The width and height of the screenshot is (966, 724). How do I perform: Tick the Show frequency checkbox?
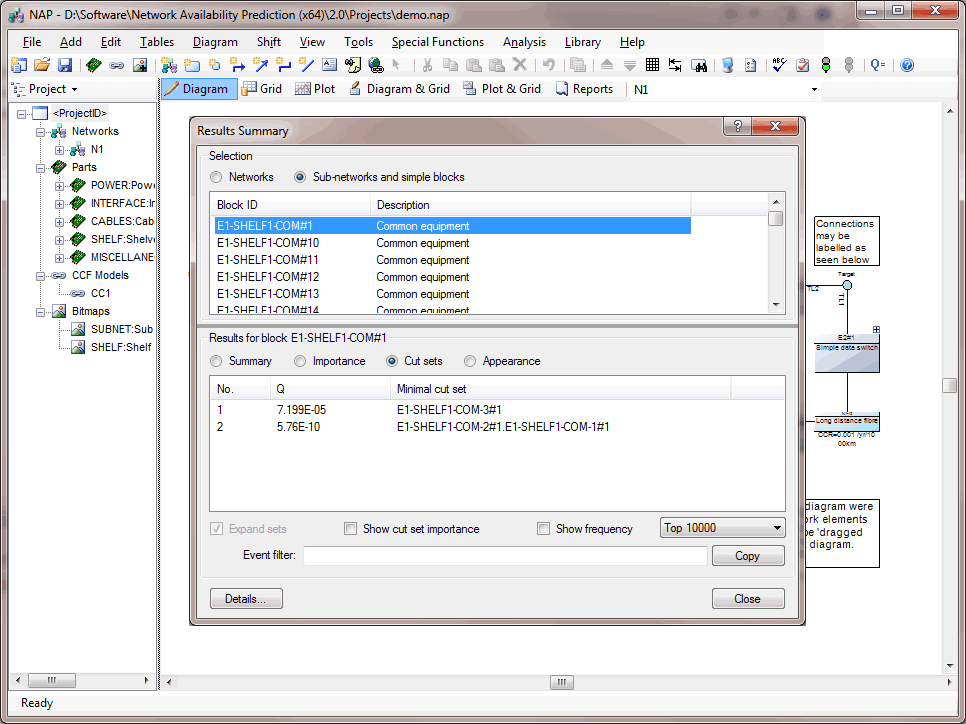click(543, 529)
